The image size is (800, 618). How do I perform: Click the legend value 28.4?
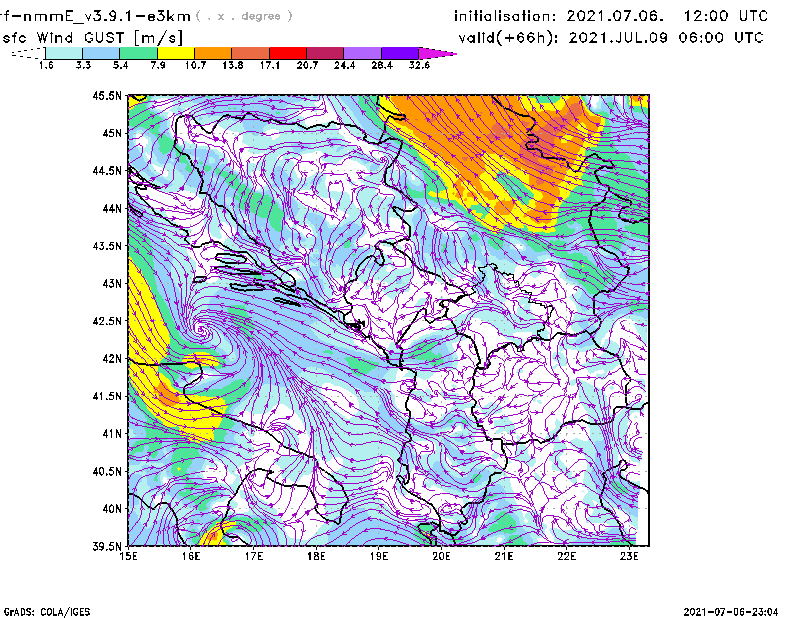[382, 65]
